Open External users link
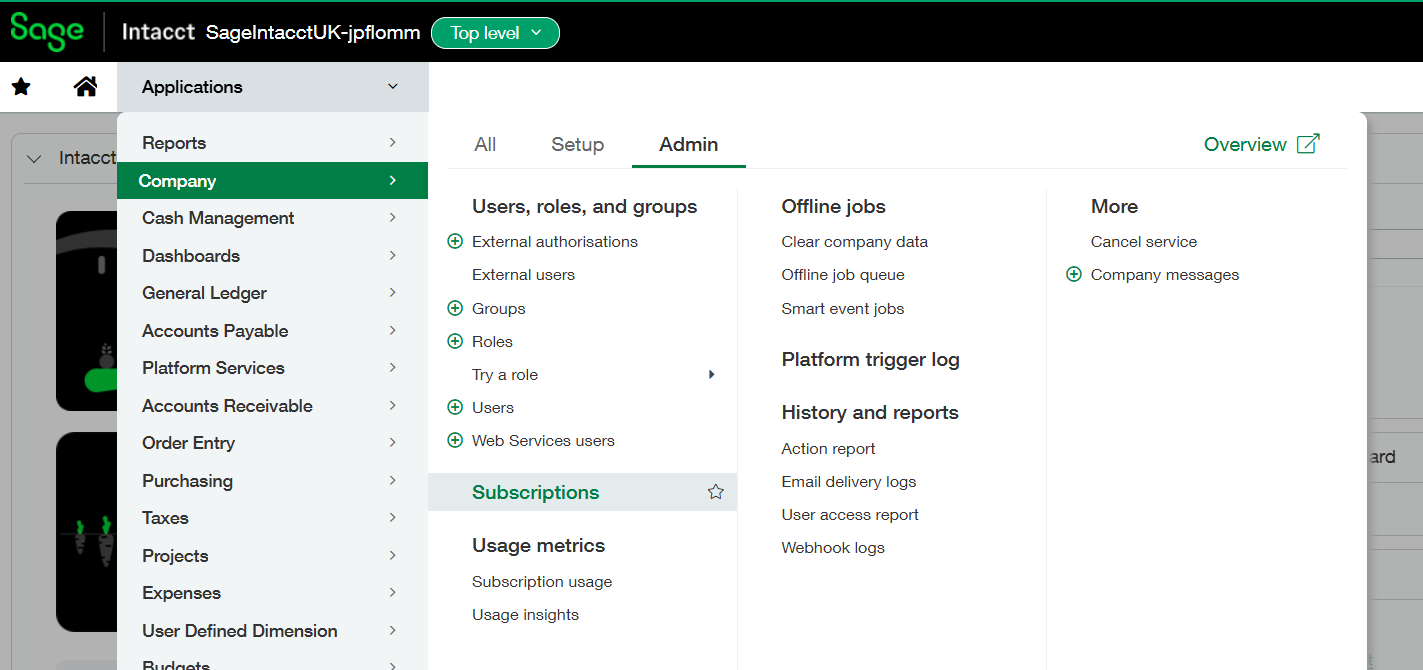Screen dimensions: 1423x670 (x=523, y=275)
